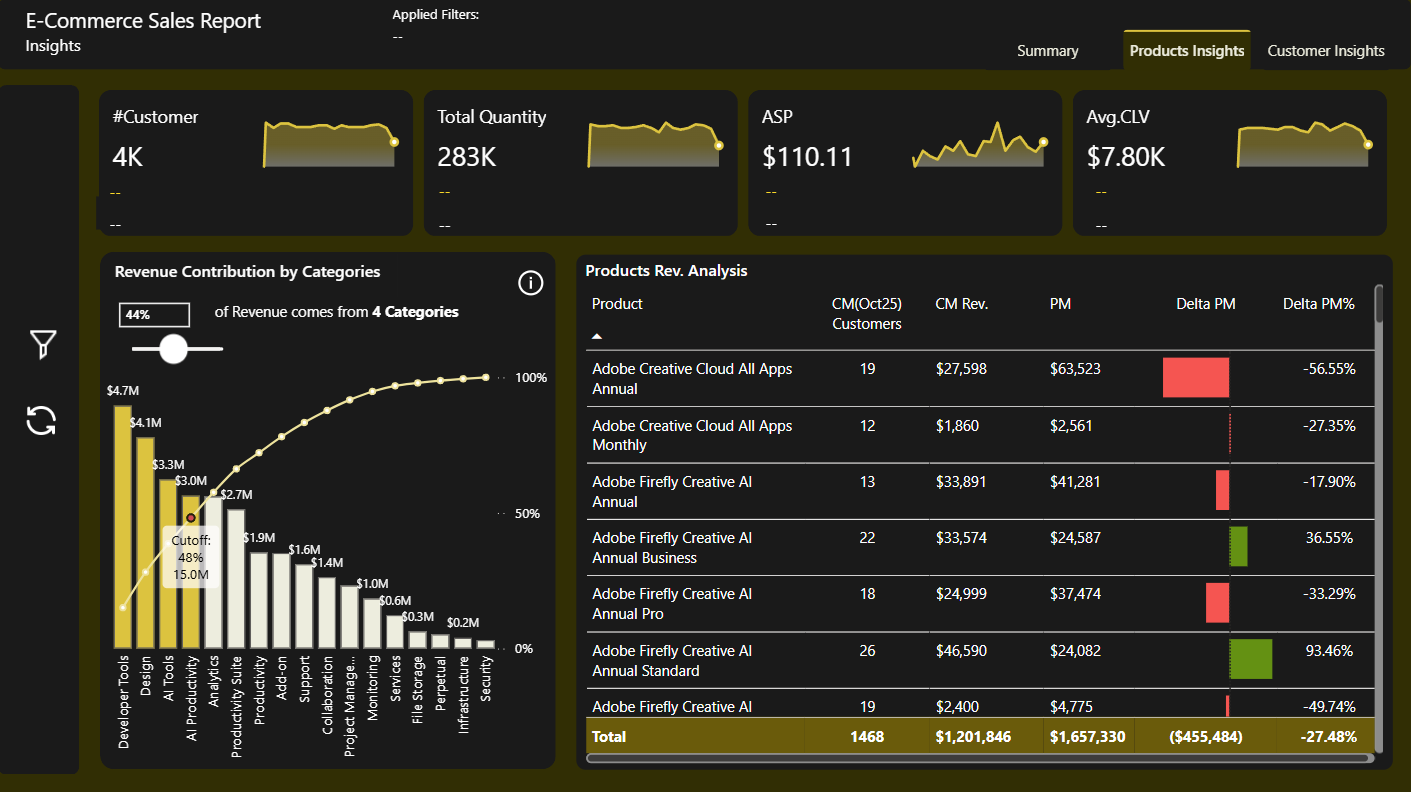This screenshot has width=1412, height=792.
Task: Click the 4K customer count value
Action: pyautogui.click(x=127, y=157)
